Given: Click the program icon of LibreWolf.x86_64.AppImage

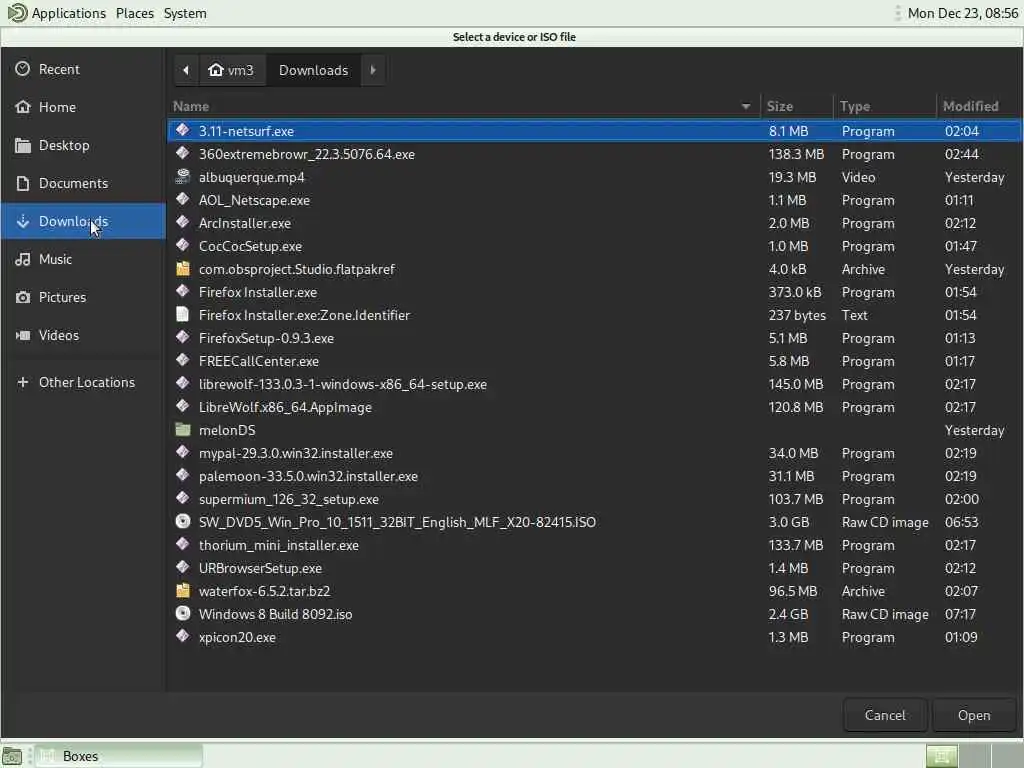Looking at the screenshot, I should (x=183, y=406).
